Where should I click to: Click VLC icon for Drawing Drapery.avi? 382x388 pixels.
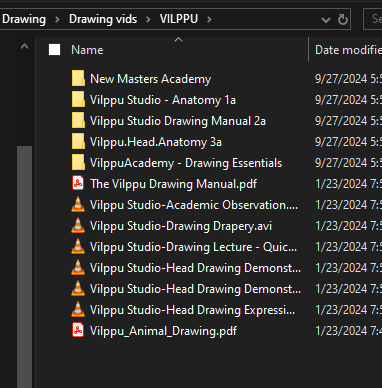point(78,226)
